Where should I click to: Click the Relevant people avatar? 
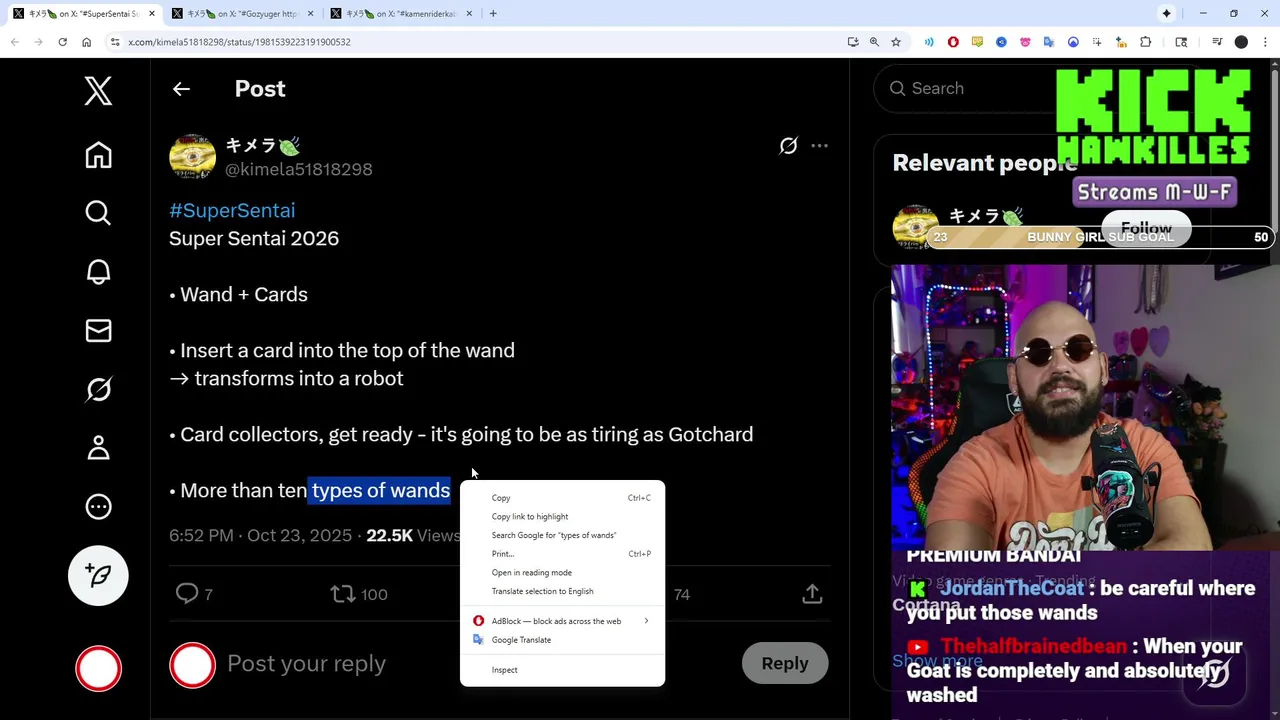[915, 228]
